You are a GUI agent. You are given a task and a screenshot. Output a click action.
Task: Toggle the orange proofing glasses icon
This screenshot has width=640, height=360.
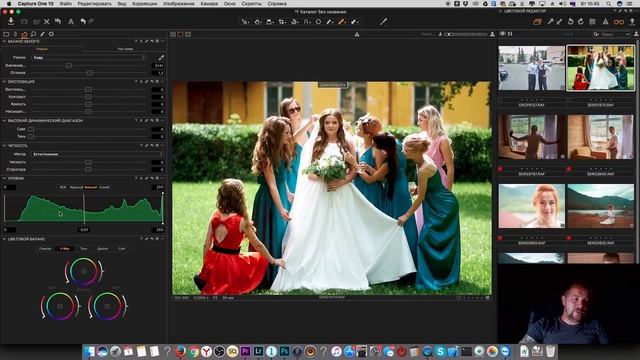point(619,22)
